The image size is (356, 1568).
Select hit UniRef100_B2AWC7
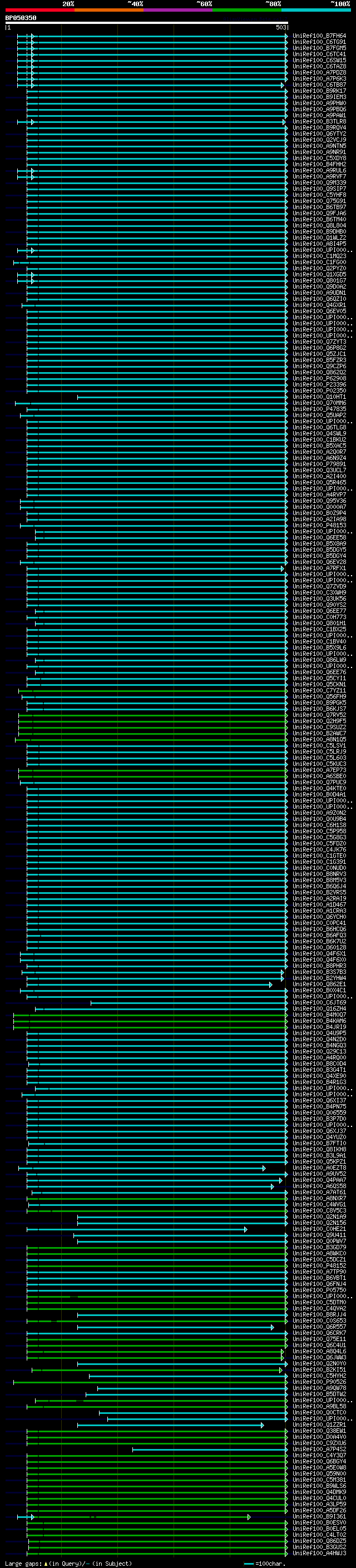[x=319, y=734]
